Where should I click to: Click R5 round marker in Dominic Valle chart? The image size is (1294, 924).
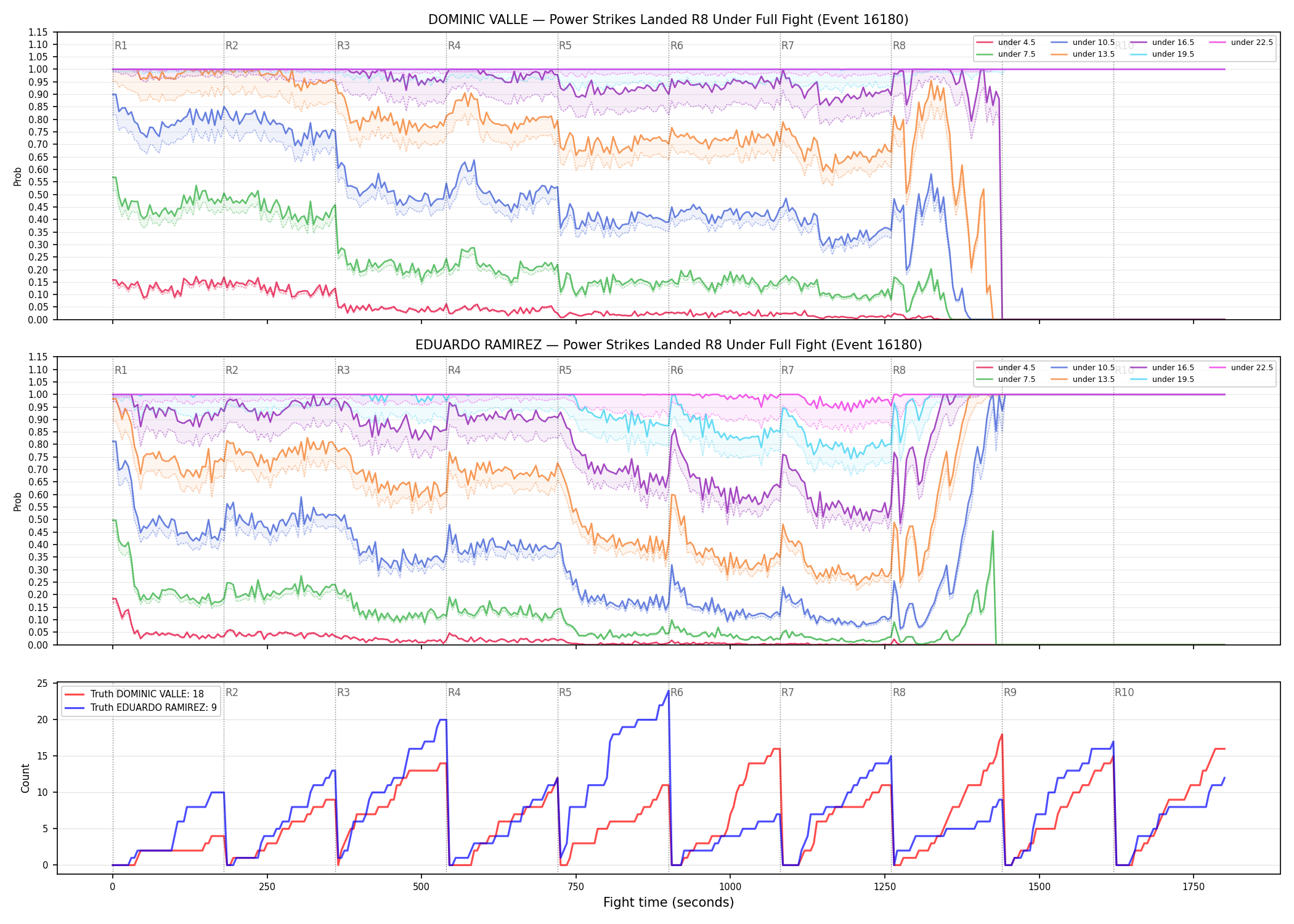(565, 46)
